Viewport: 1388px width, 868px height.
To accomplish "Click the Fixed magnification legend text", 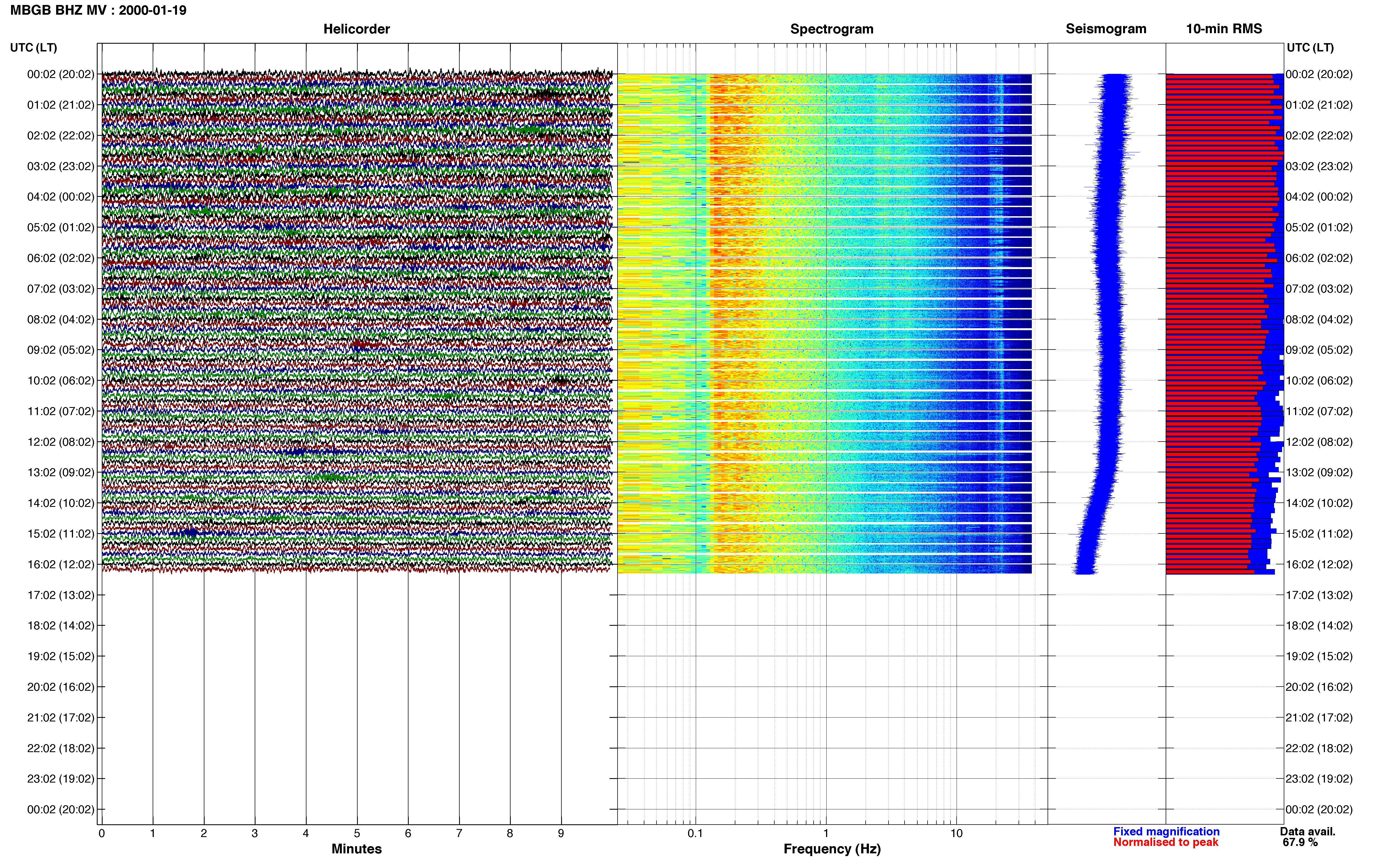I will pos(1166,831).
